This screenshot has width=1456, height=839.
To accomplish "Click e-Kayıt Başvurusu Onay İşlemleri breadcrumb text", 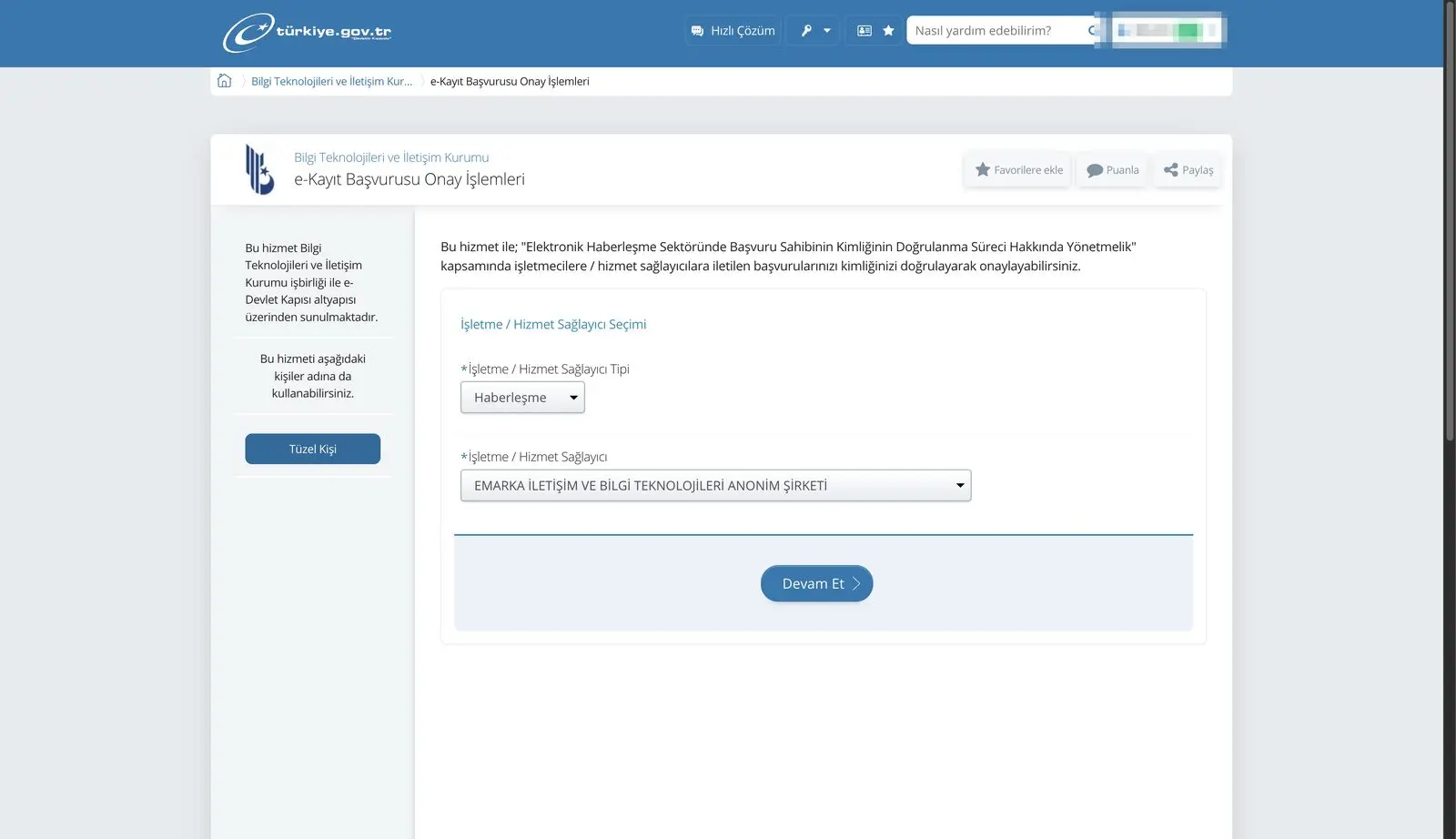I will (x=510, y=81).
